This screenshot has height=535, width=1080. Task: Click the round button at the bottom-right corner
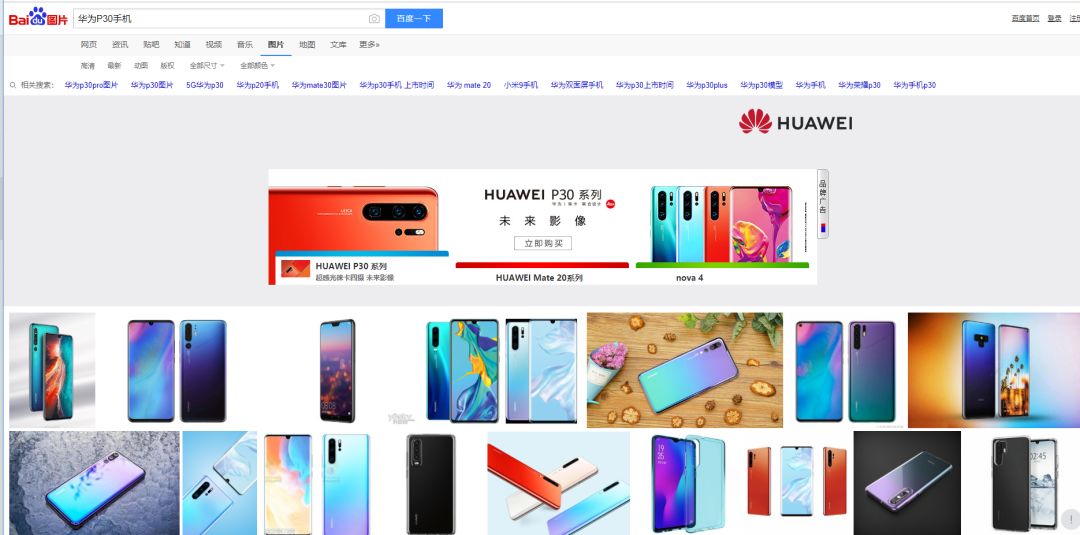[1071, 518]
